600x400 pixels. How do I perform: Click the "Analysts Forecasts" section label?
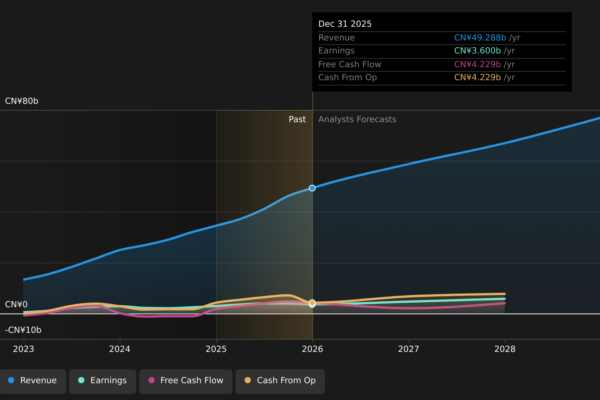(357, 119)
